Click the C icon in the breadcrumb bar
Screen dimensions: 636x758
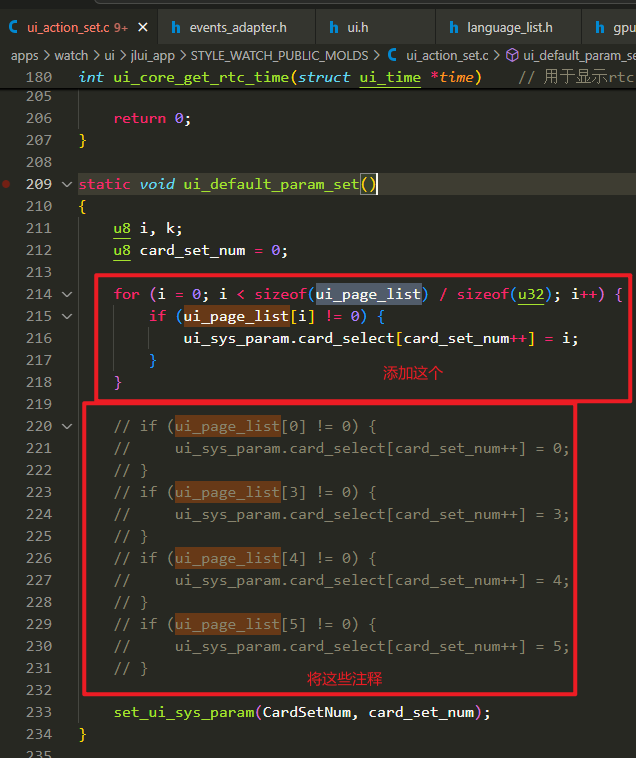coord(392,55)
